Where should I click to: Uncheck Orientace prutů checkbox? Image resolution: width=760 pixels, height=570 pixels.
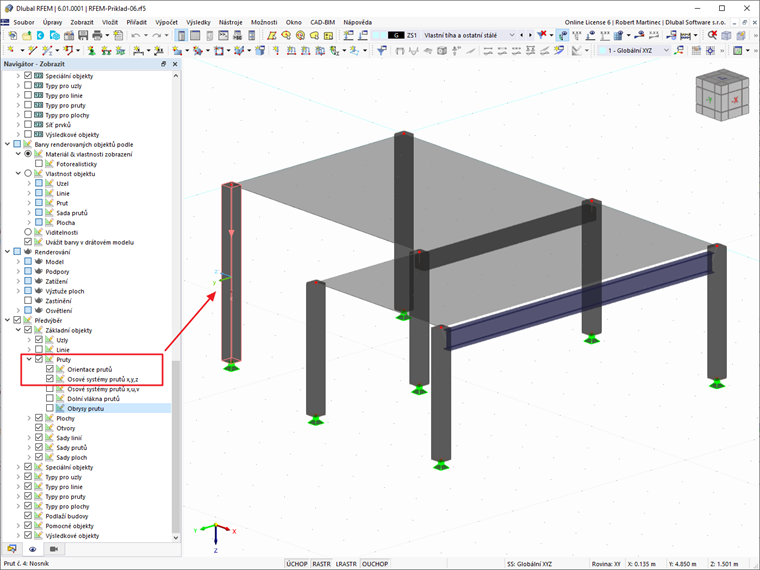50,369
